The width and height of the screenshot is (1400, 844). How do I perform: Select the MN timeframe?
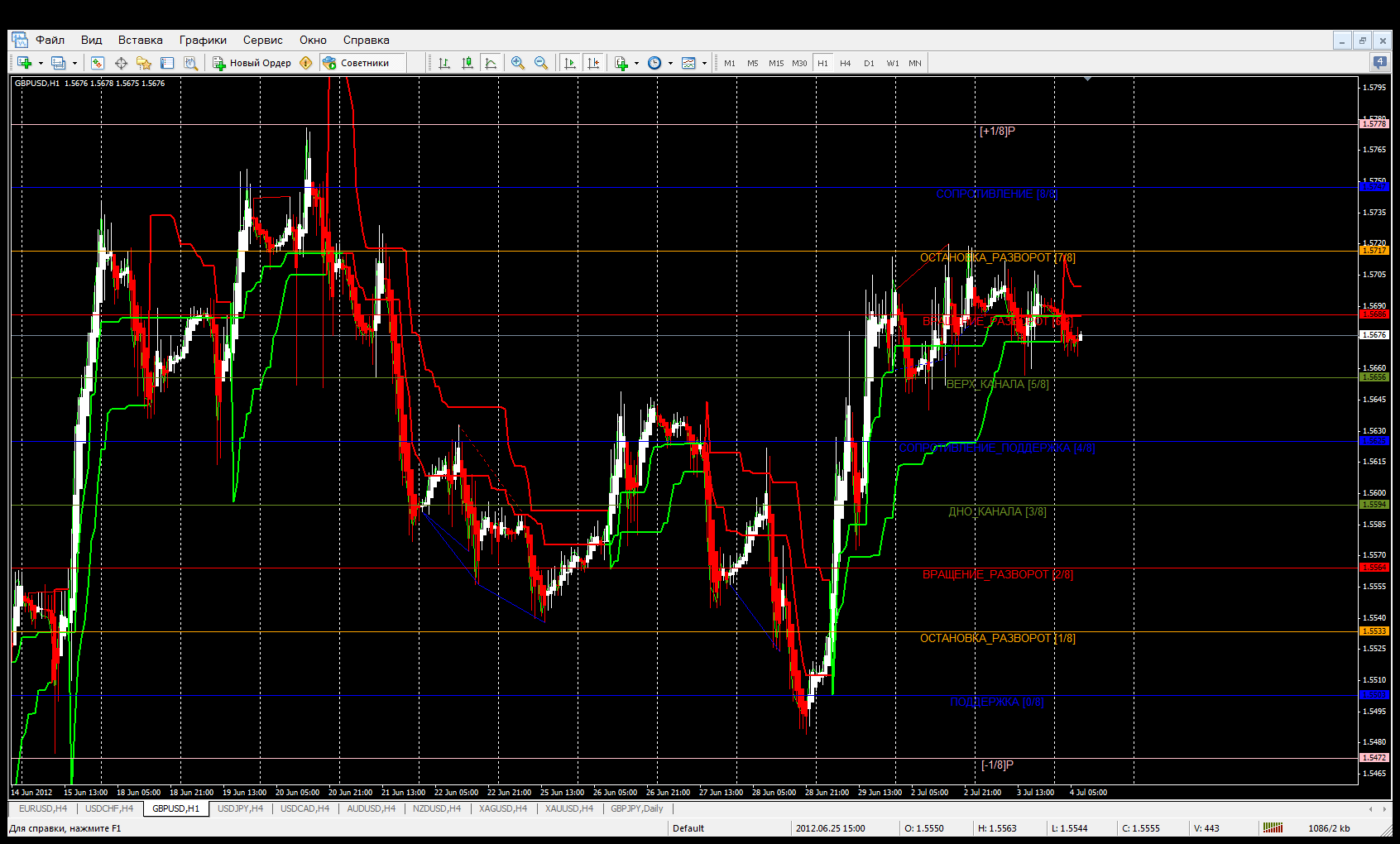click(x=915, y=63)
